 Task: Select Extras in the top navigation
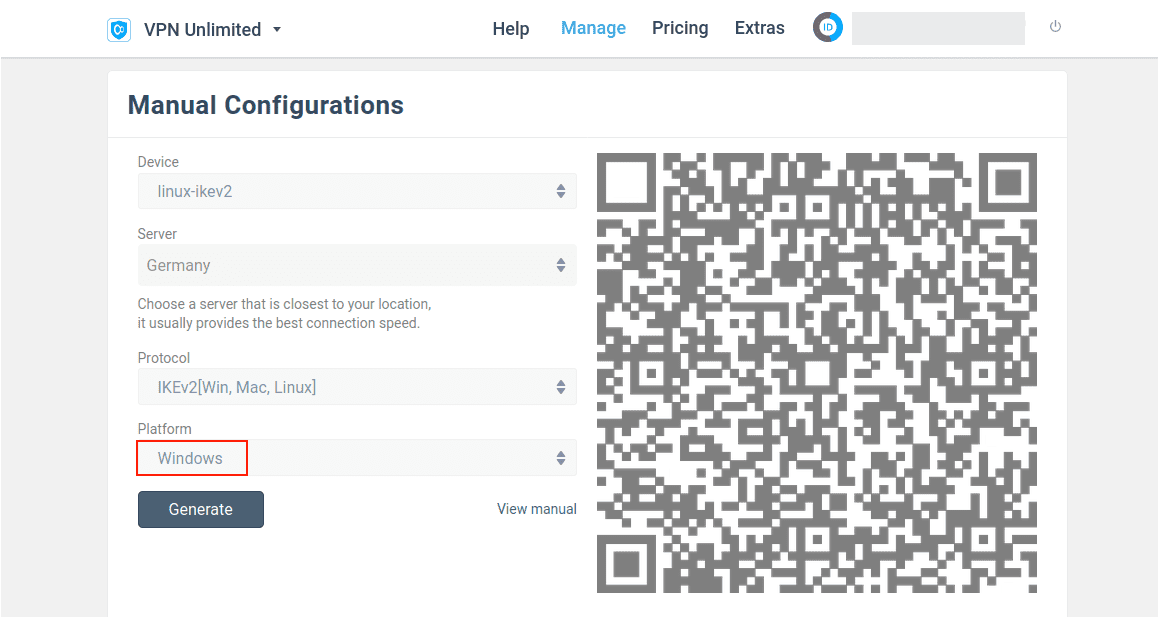pyautogui.click(x=759, y=28)
